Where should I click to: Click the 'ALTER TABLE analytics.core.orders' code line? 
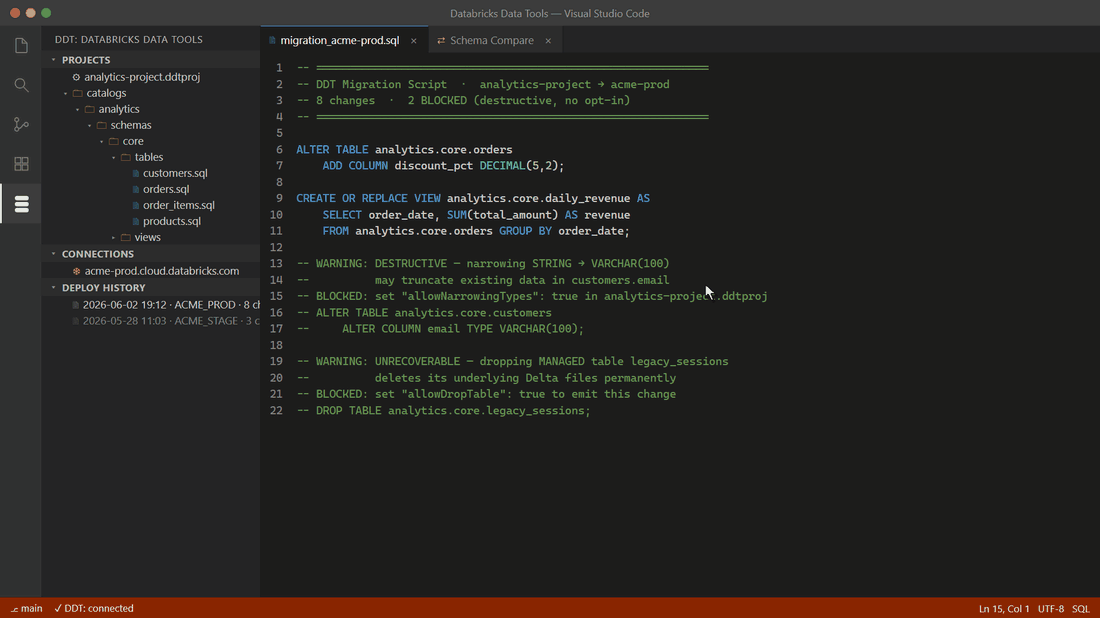click(404, 149)
